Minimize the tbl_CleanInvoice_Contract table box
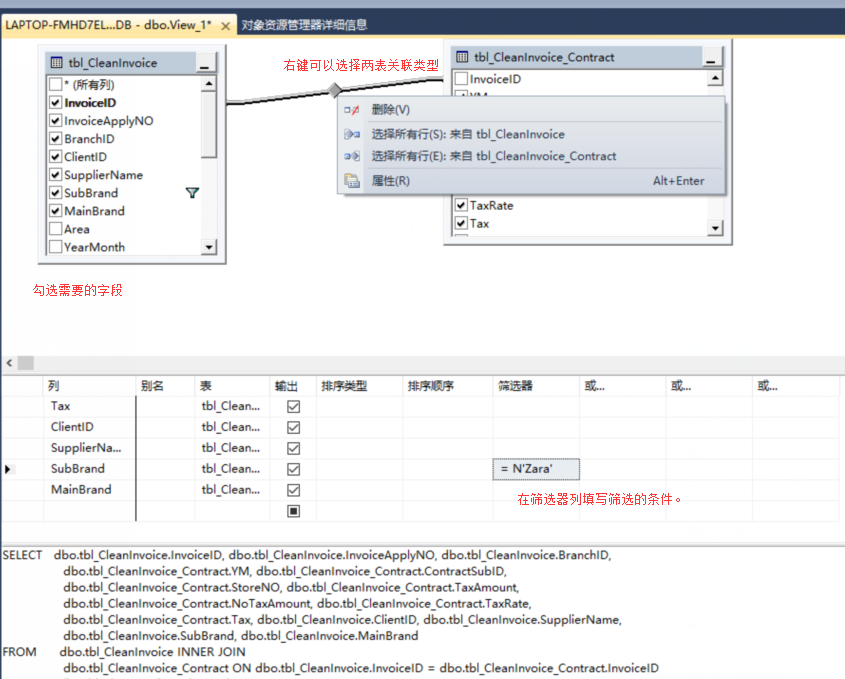Image resolution: width=845 pixels, height=679 pixels. 711,57
